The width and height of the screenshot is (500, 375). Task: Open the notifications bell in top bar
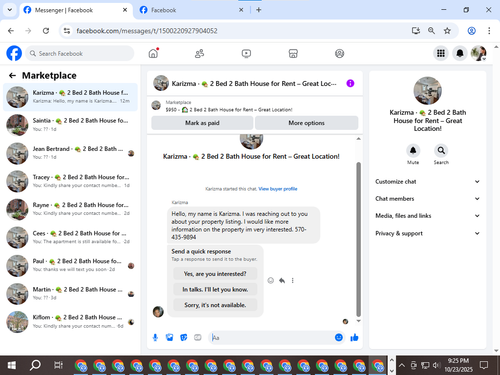click(460, 53)
